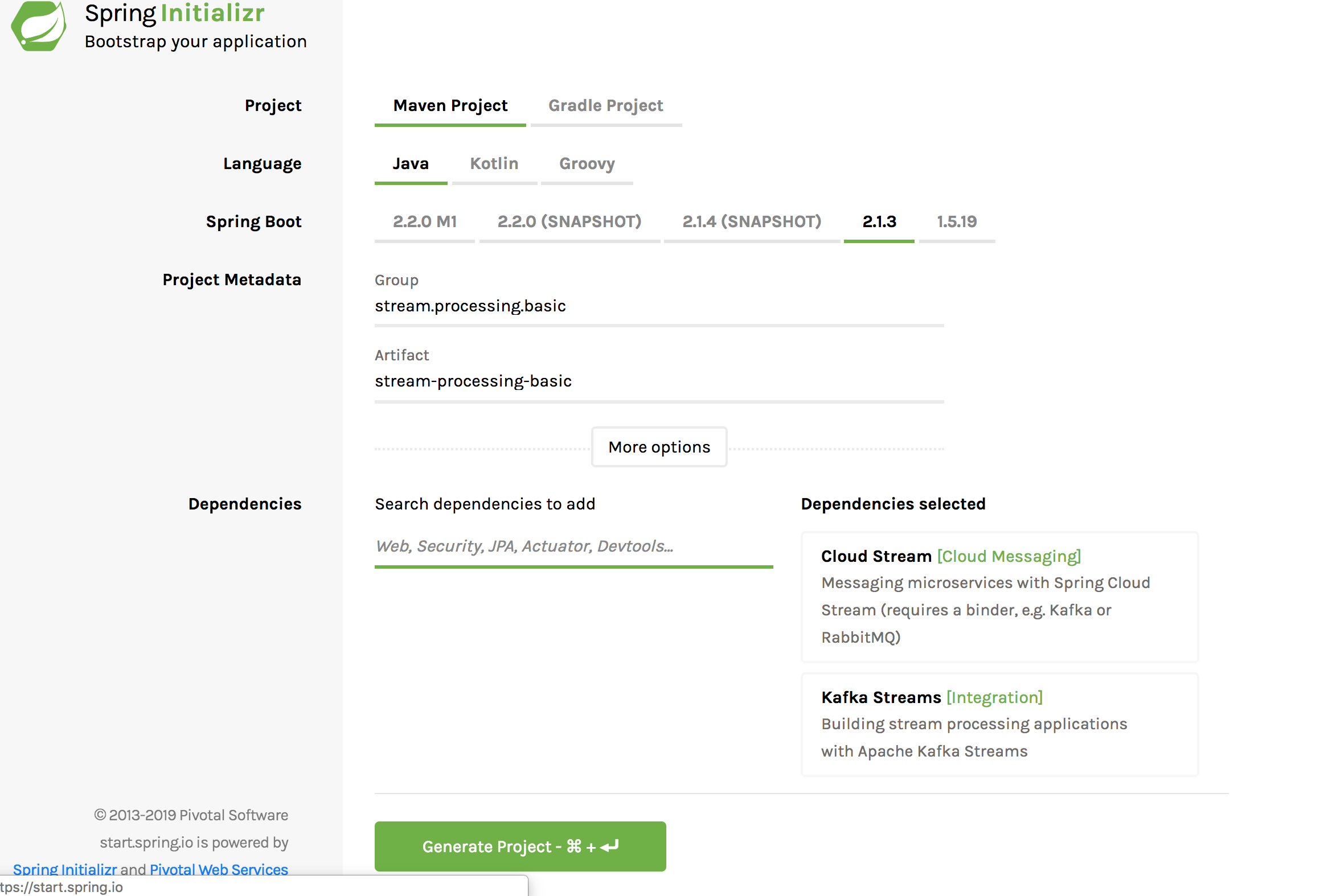The image size is (1328, 896).
Task: Select Spring Boot 2.1.4 (SNAPSHOT)
Action: click(752, 221)
